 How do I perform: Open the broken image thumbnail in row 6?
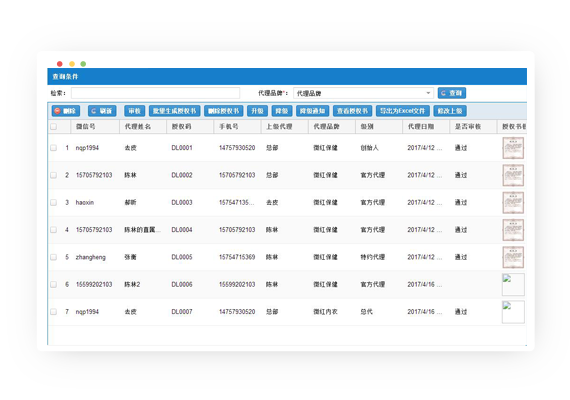tap(513, 284)
